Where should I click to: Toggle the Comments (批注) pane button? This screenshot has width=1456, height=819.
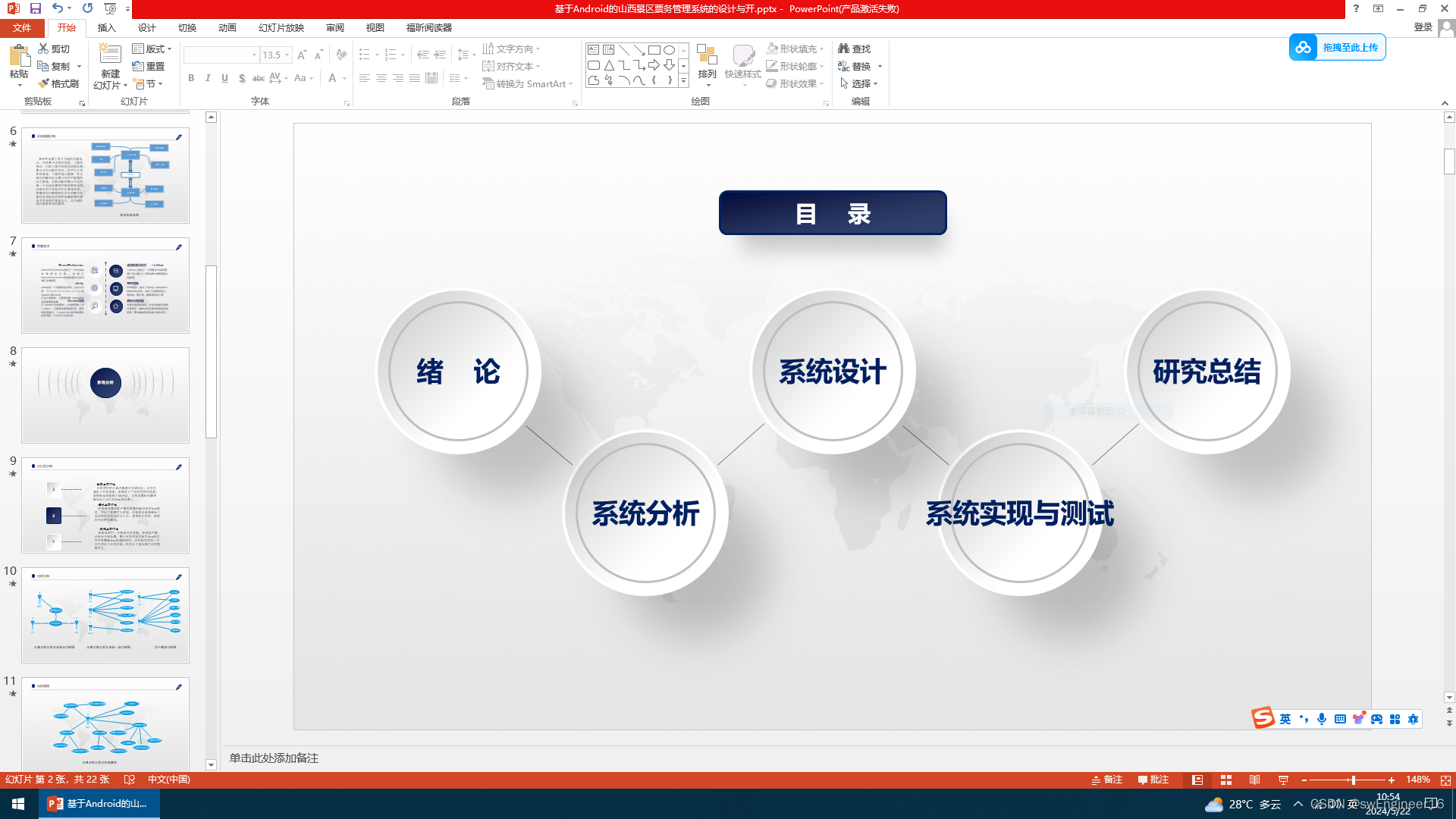point(1153,780)
